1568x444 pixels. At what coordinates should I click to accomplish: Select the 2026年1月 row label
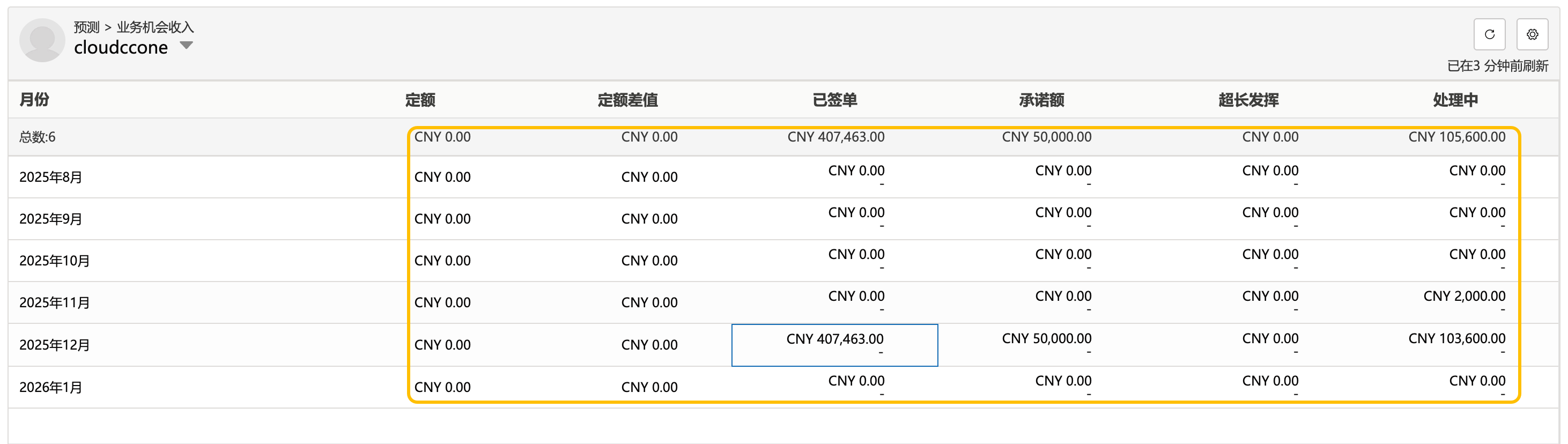click(51, 387)
